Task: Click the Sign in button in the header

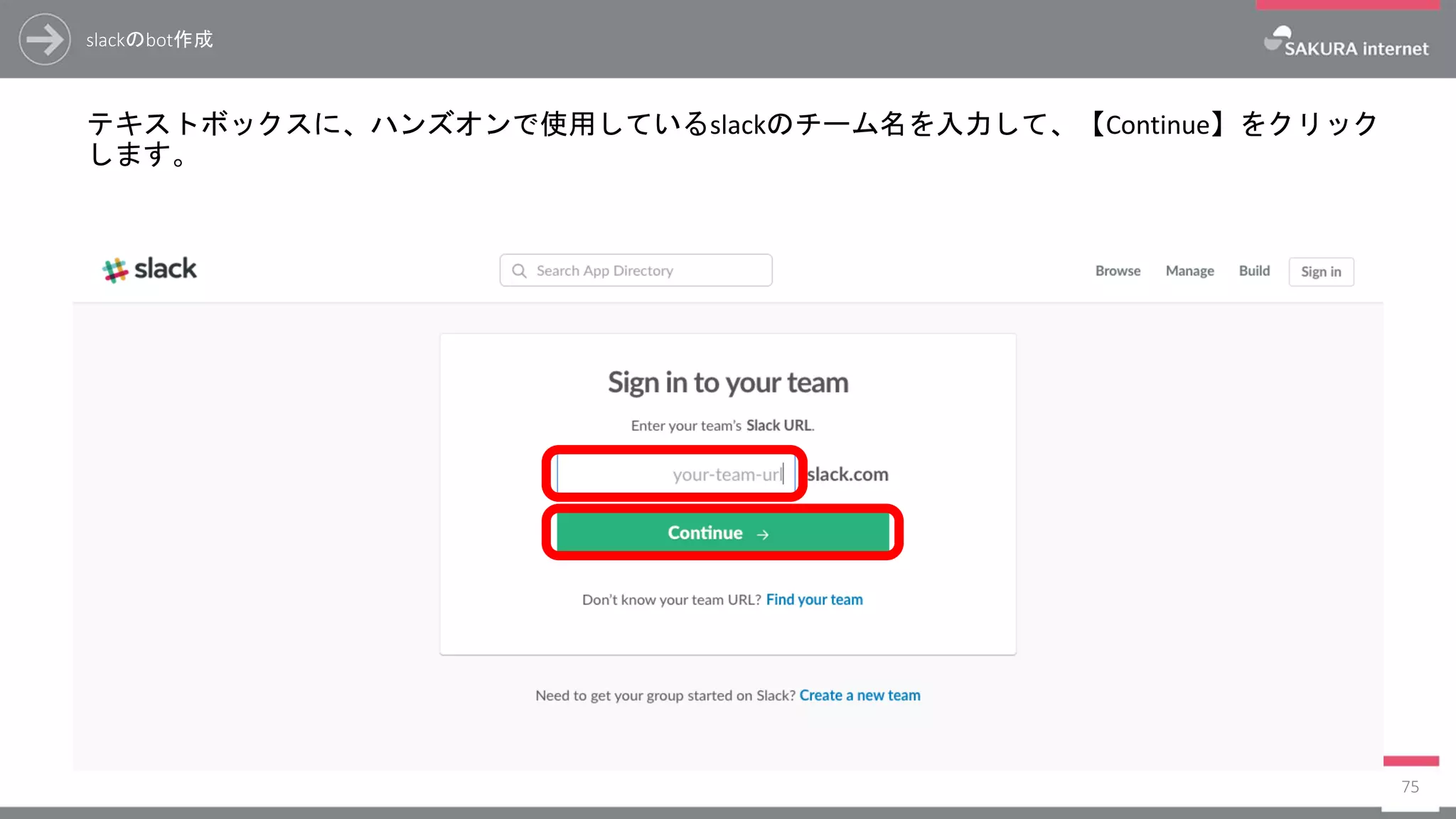Action: tap(1321, 272)
